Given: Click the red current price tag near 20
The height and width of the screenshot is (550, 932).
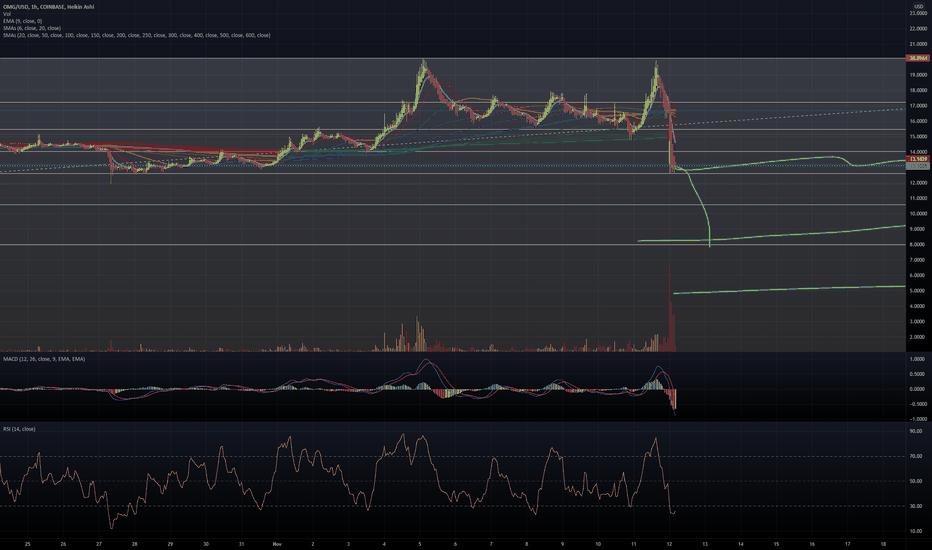Looking at the screenshot, I should pos(917,58).
